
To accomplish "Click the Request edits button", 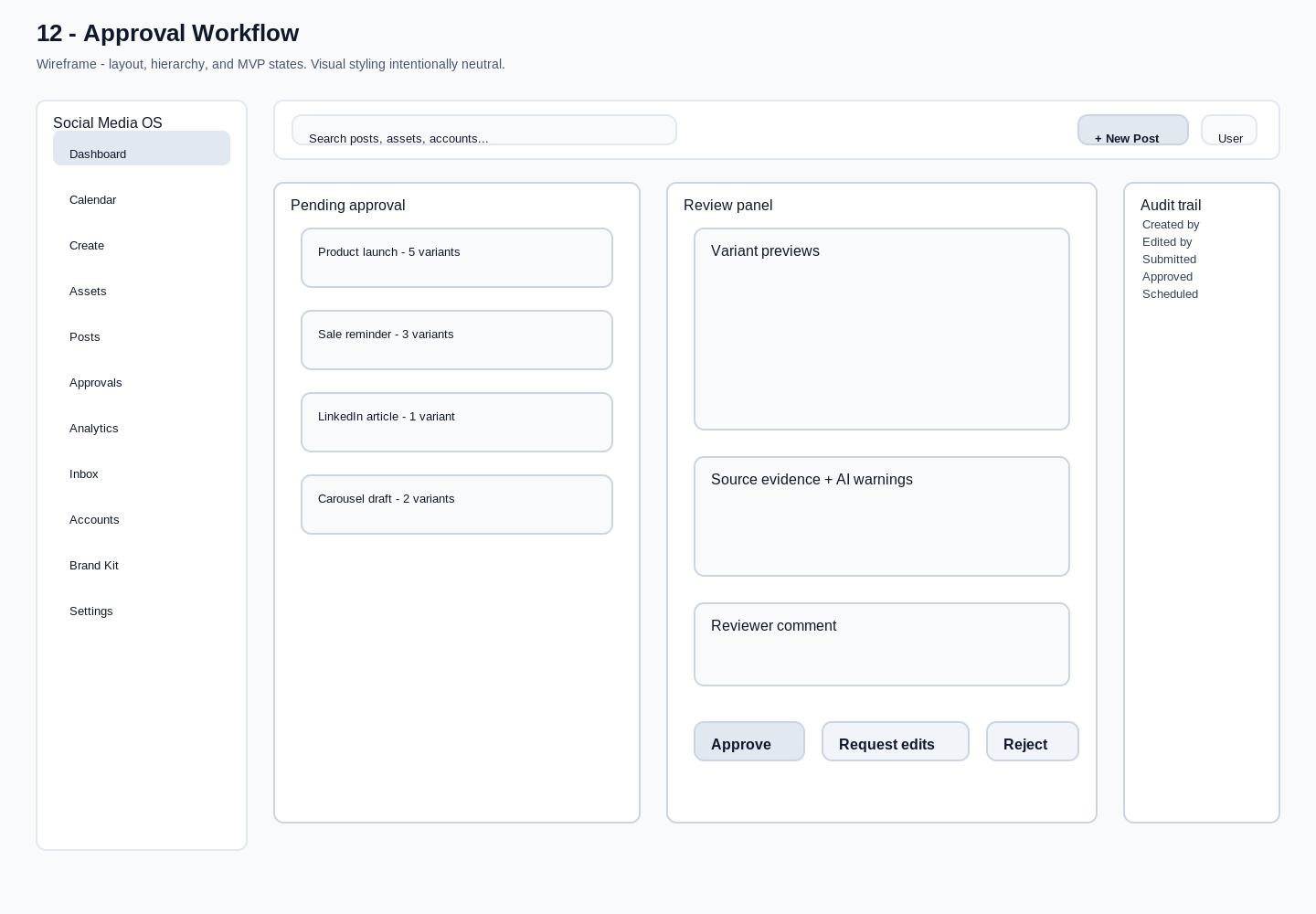I will point(896,741).
